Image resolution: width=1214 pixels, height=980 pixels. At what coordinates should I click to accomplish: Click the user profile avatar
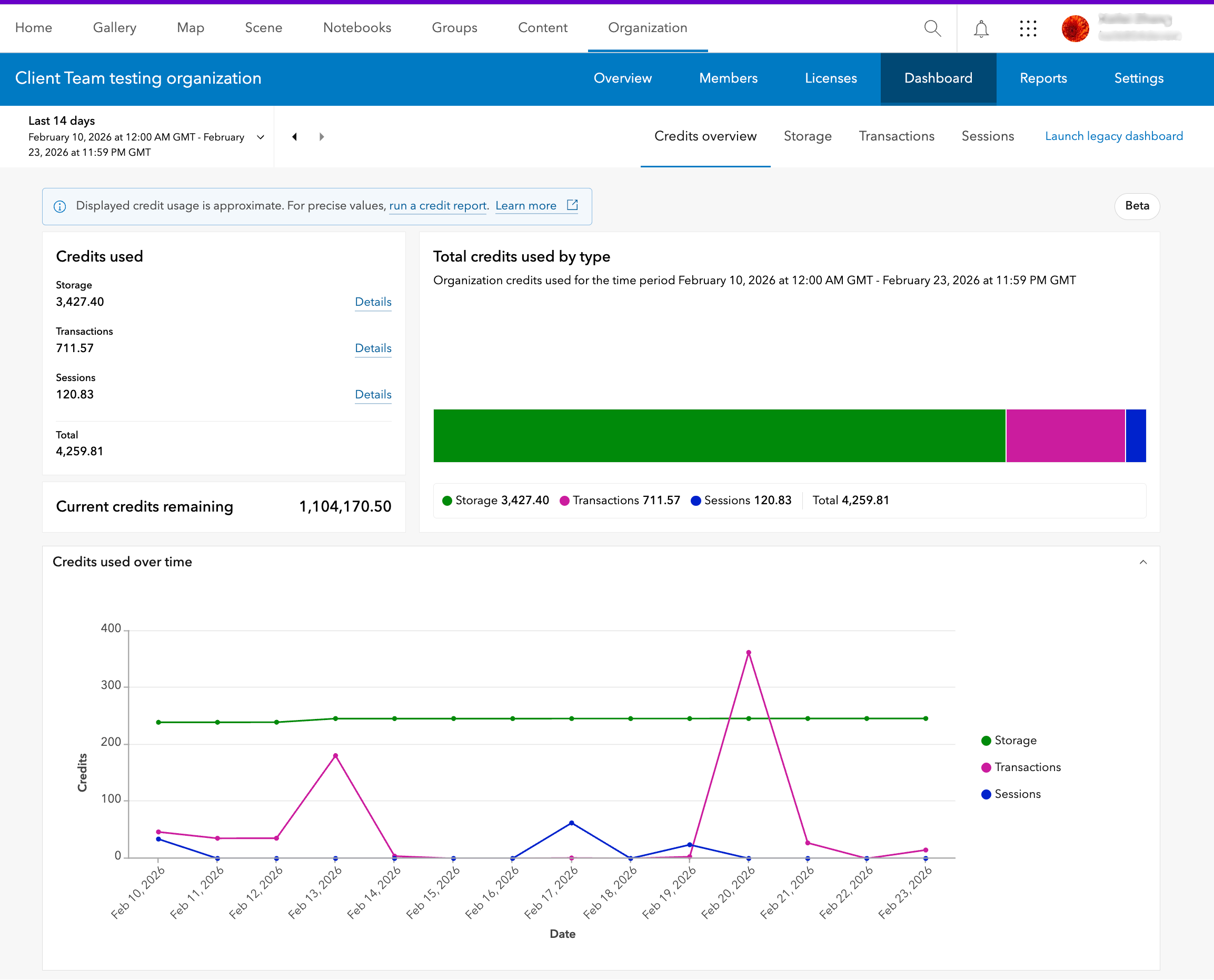(1075, 28)
